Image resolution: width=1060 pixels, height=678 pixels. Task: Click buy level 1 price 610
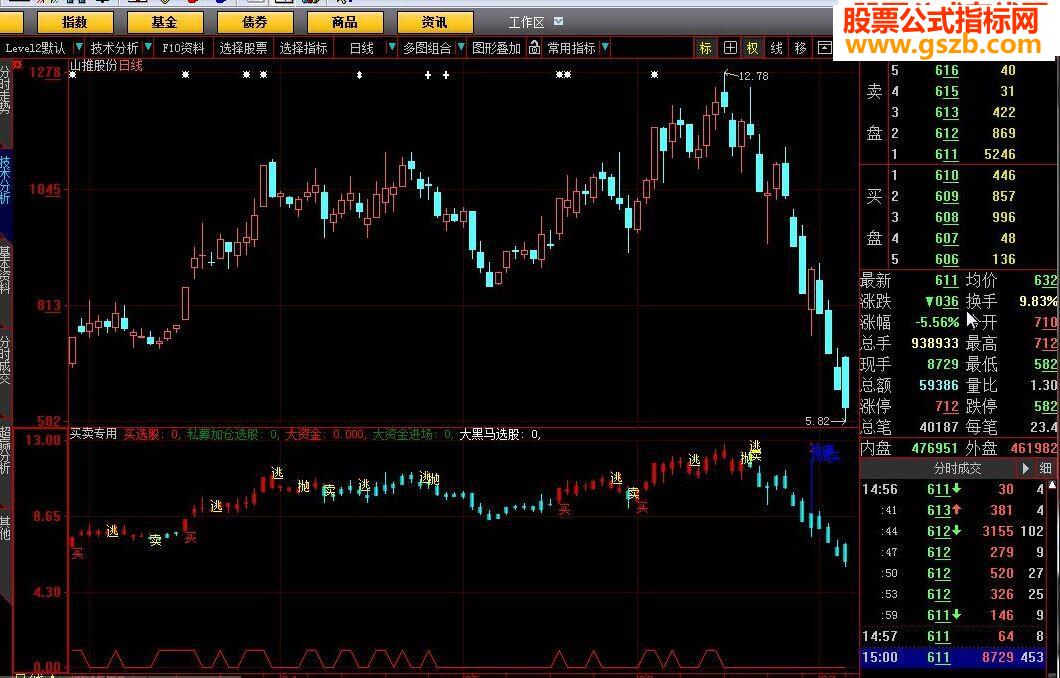click(x=947, y=176)
